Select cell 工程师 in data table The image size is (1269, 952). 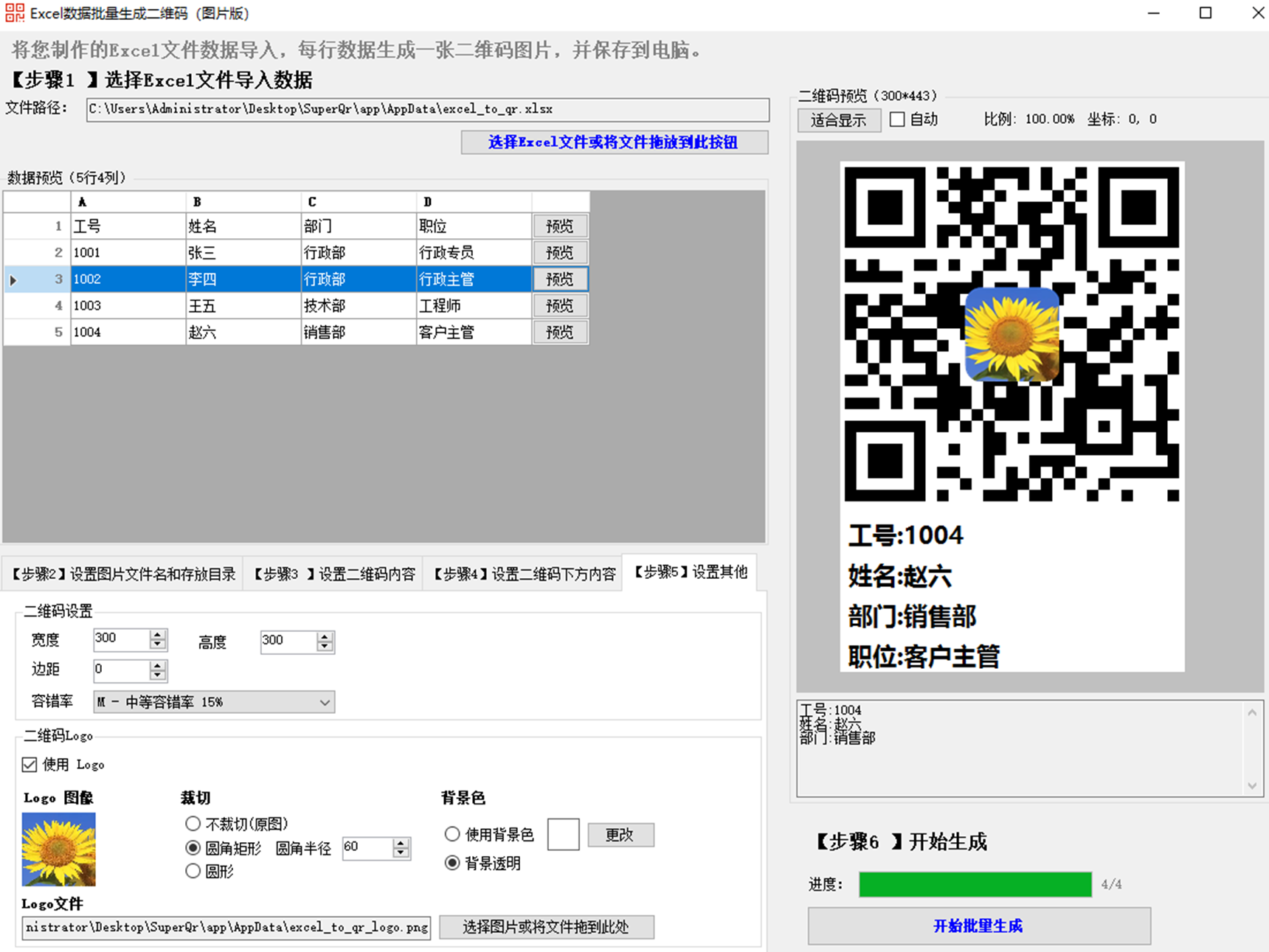(474, 306)
